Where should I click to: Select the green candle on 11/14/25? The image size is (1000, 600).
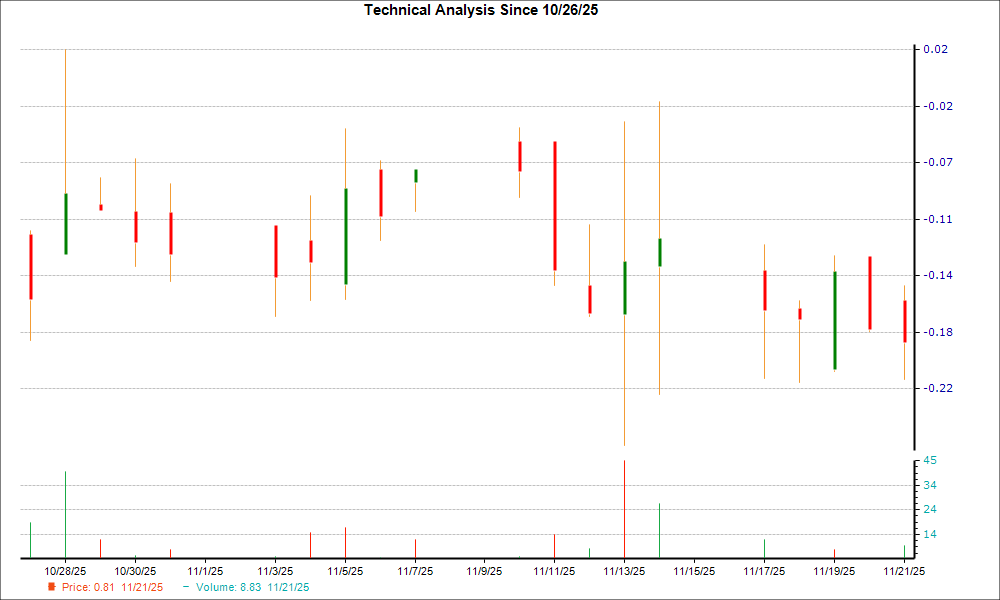coord(659,250)
